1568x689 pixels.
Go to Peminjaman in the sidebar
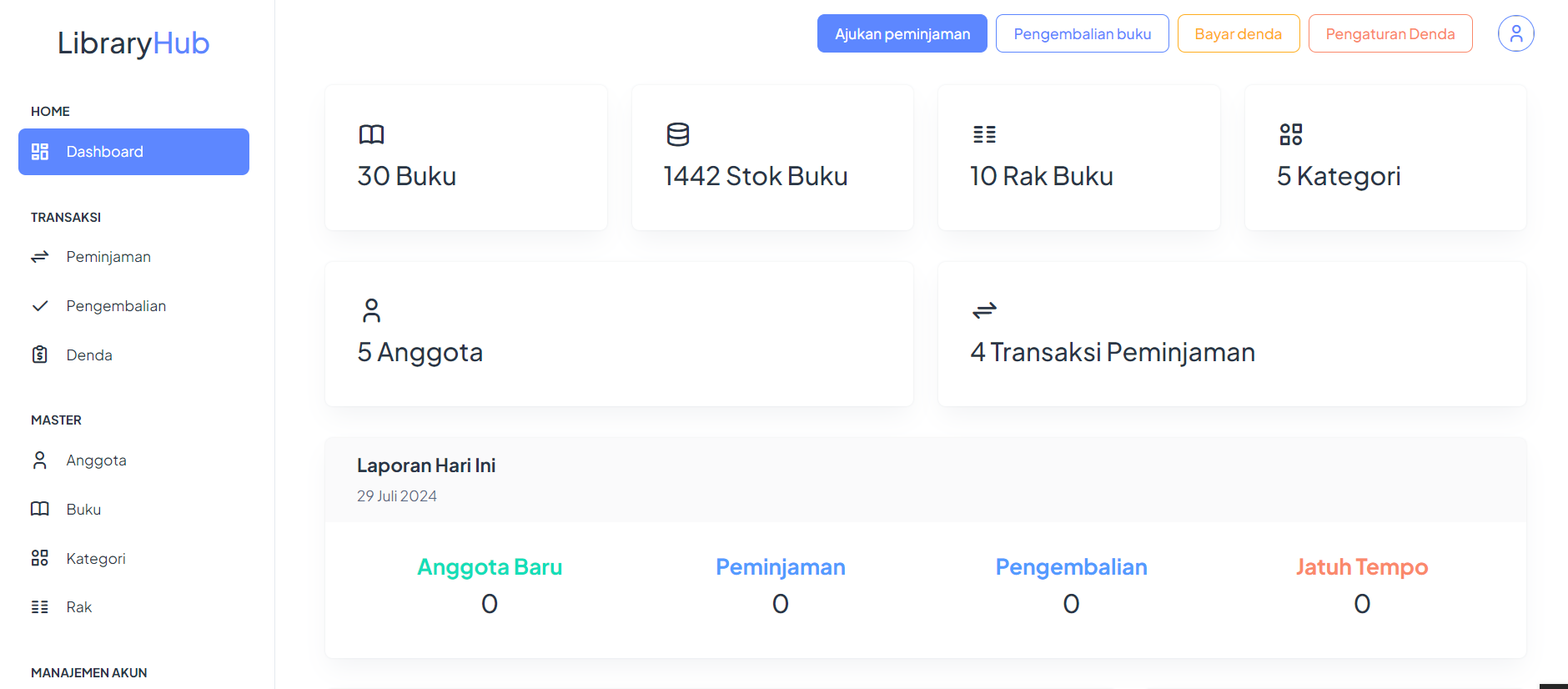click(108, 257)
